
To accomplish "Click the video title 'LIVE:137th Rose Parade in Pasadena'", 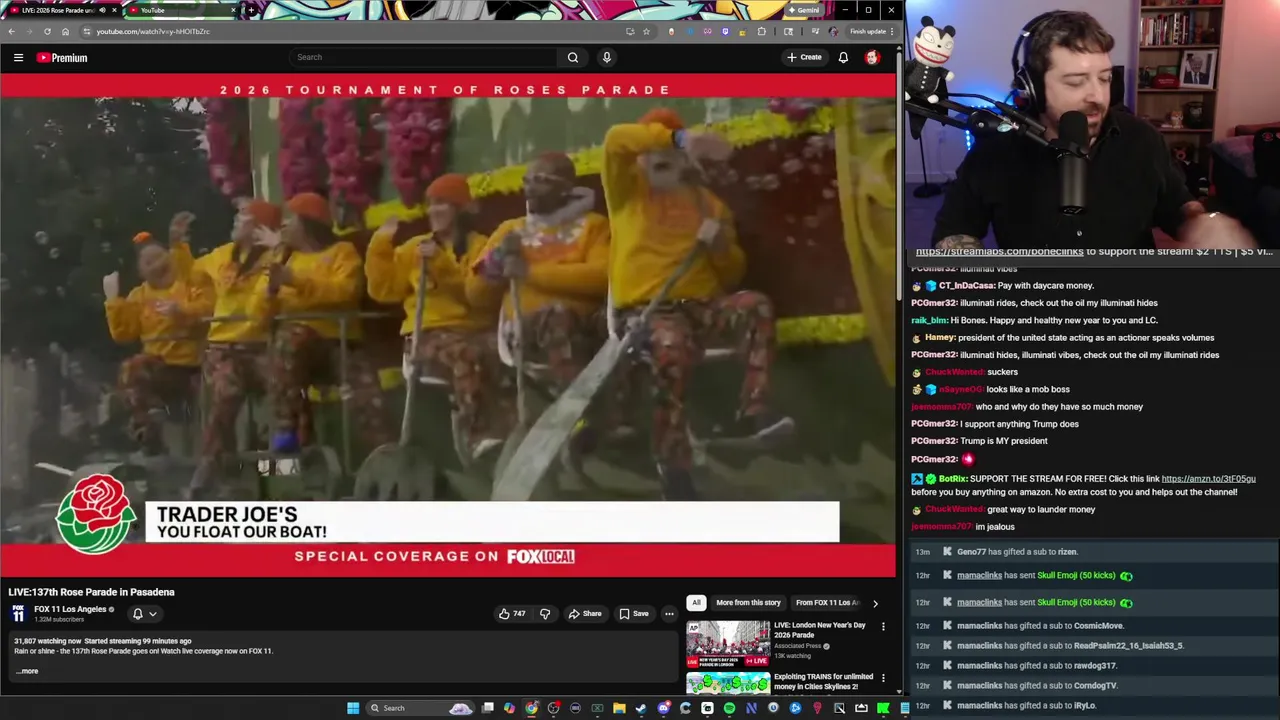I will (92, 592).
